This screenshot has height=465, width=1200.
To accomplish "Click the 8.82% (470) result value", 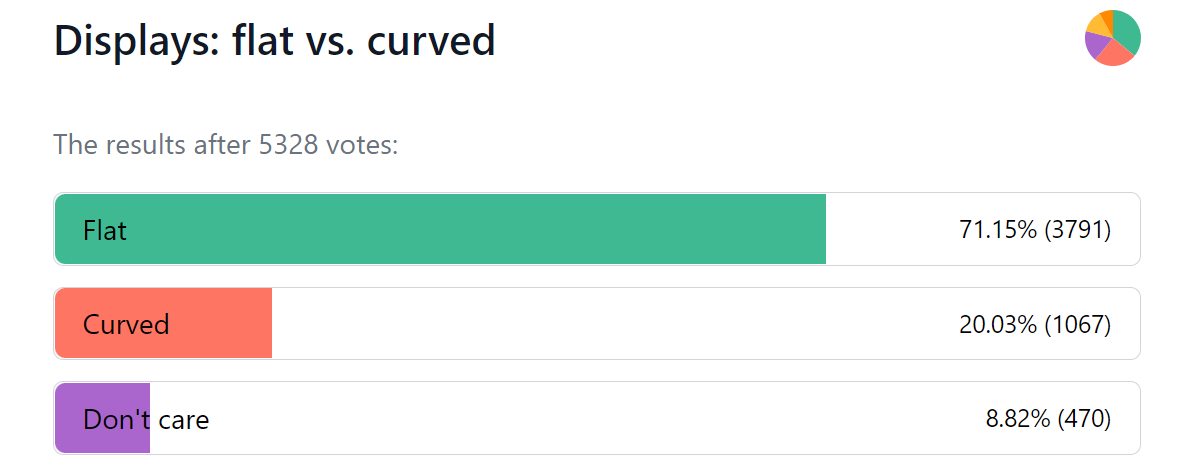I will (x=1048, y=419).
